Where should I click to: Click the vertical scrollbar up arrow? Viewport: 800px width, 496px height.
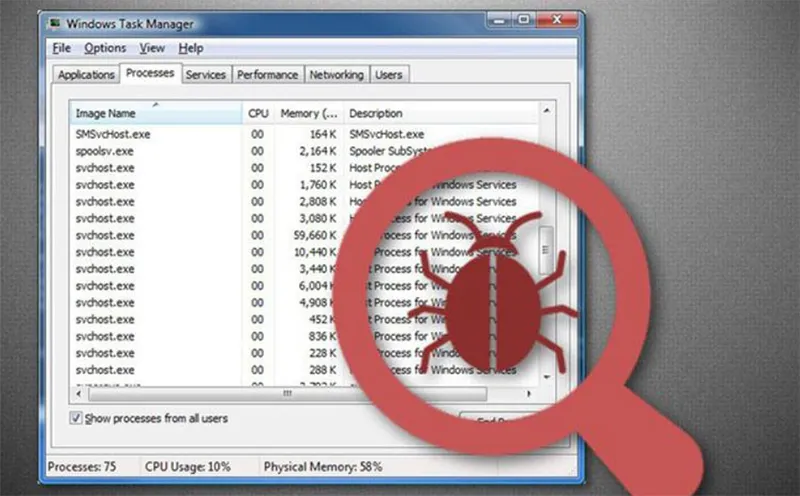click(546, 110)
